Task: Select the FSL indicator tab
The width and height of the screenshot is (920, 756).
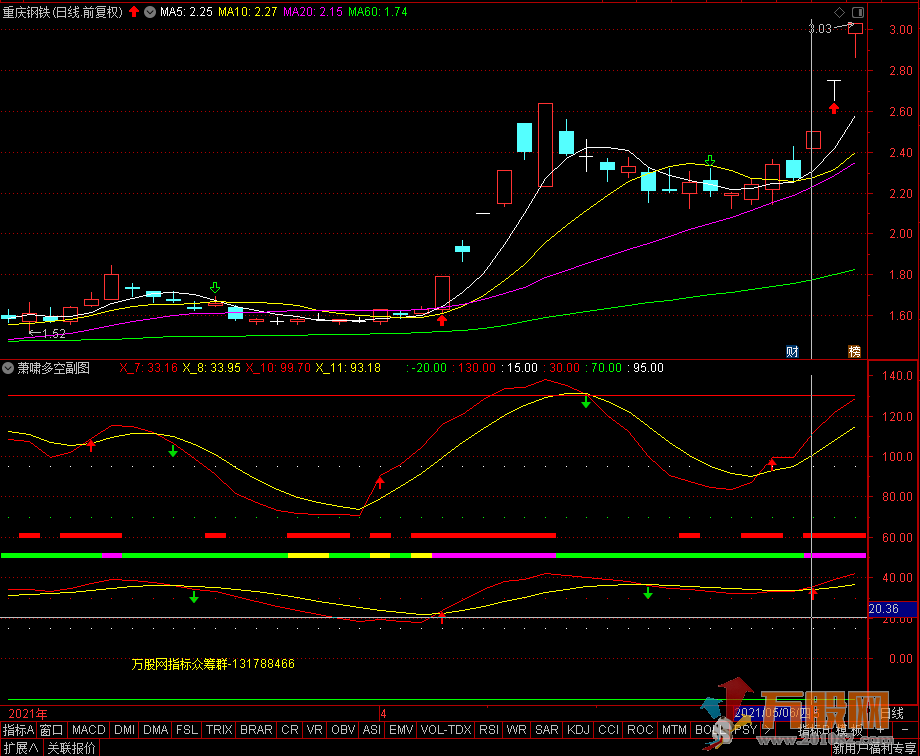Action: tap(187, 730)
